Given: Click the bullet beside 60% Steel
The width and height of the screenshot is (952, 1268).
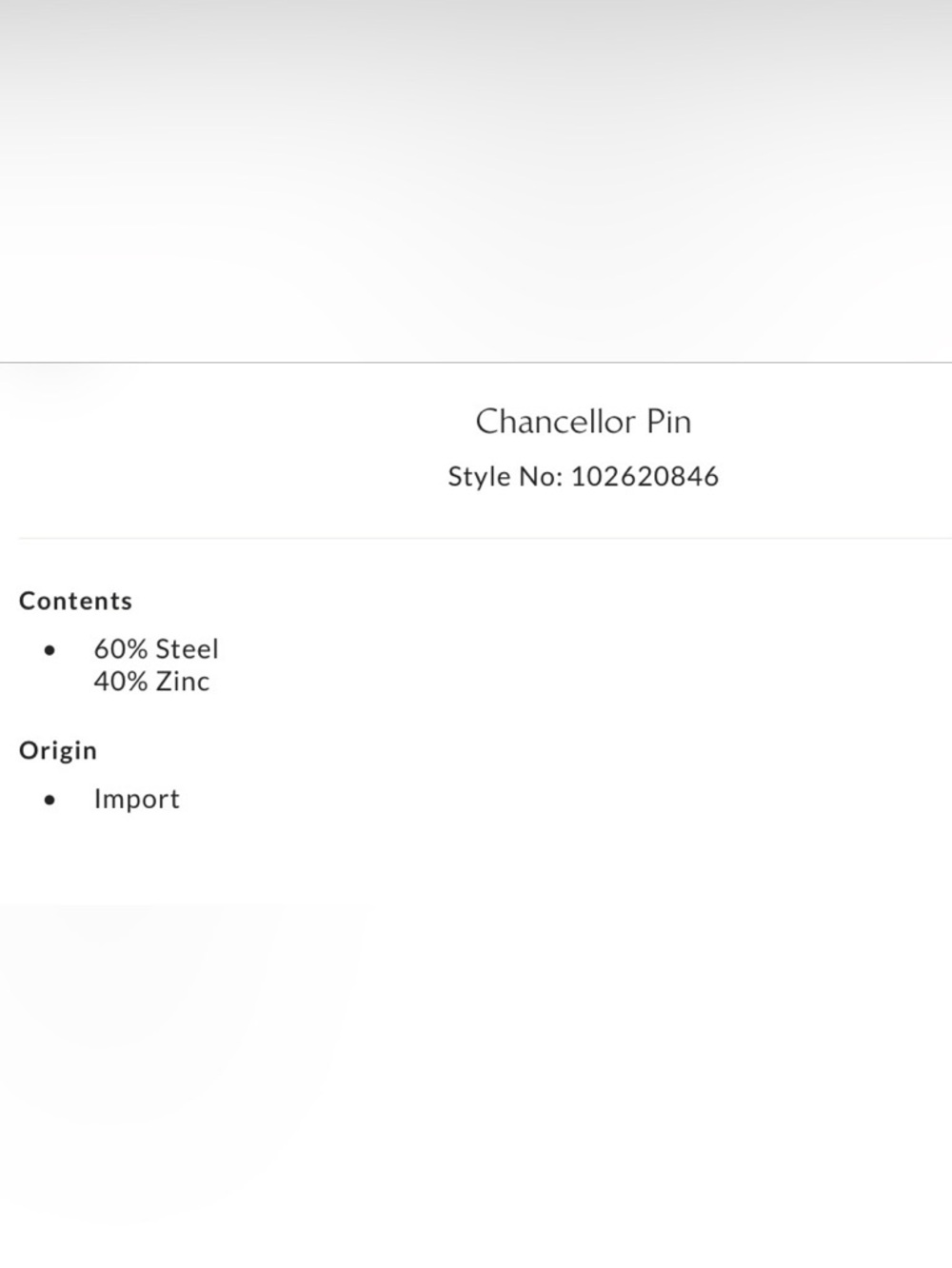Looking at the screenshot, I should pos(50,650).
